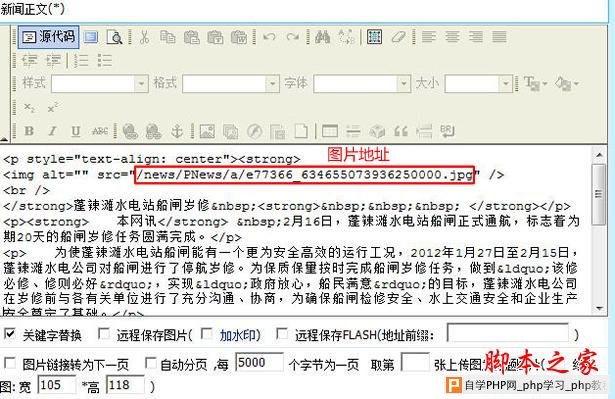The image size is (615, 399).
Task: Click the Cut scissors icon
Action: (x=144, y=37)
